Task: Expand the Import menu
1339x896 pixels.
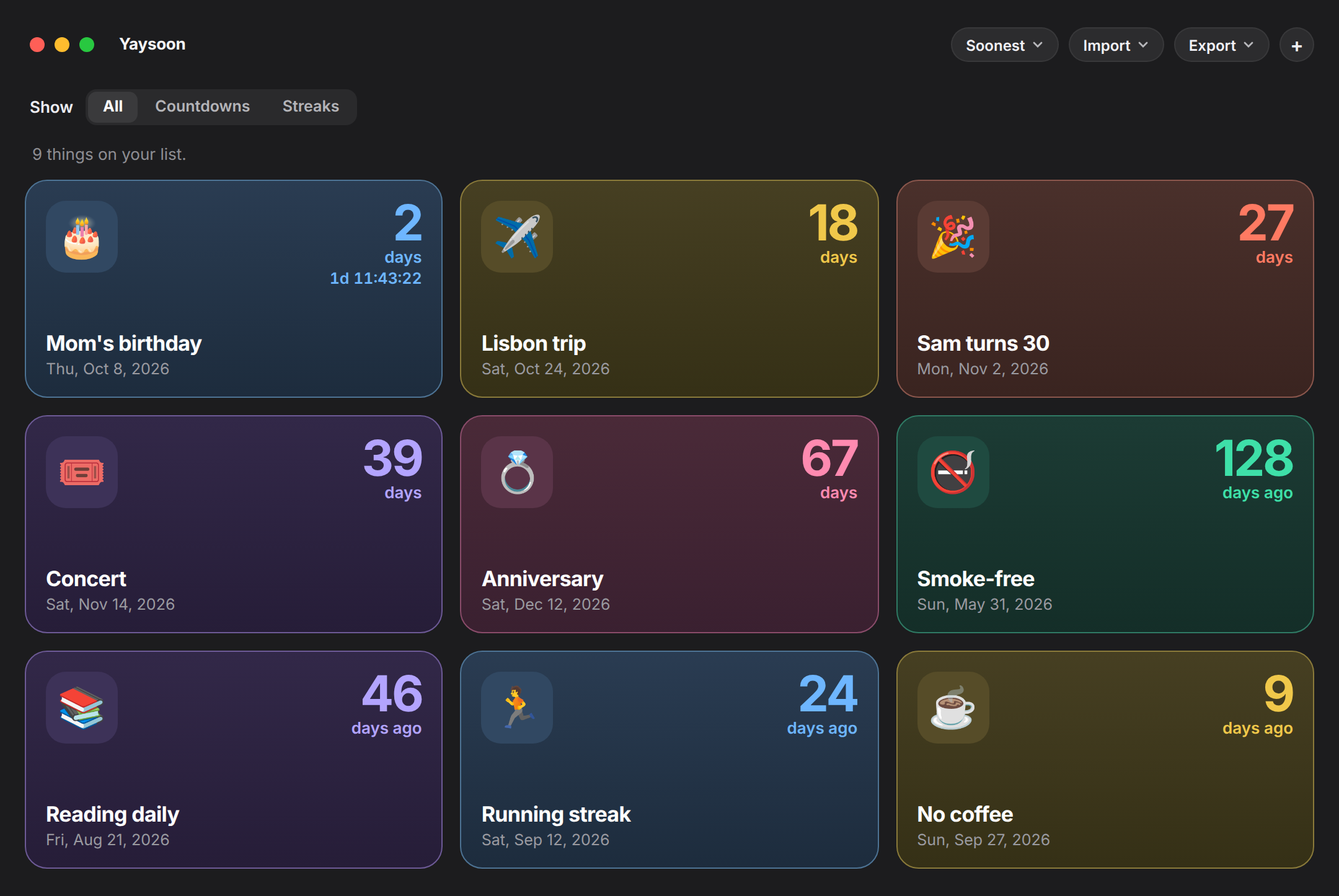Action: tap(1116, 45)
